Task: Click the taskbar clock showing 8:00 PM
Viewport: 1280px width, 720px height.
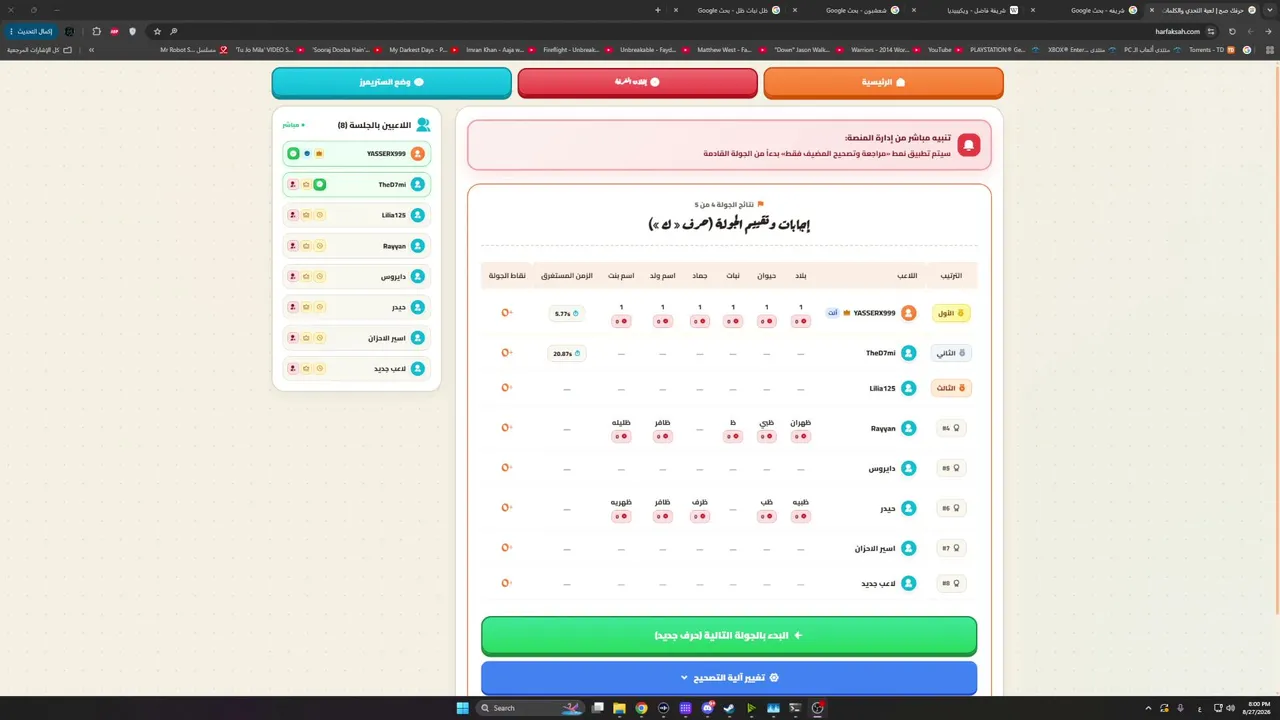Action: [x=1259, y=708]
